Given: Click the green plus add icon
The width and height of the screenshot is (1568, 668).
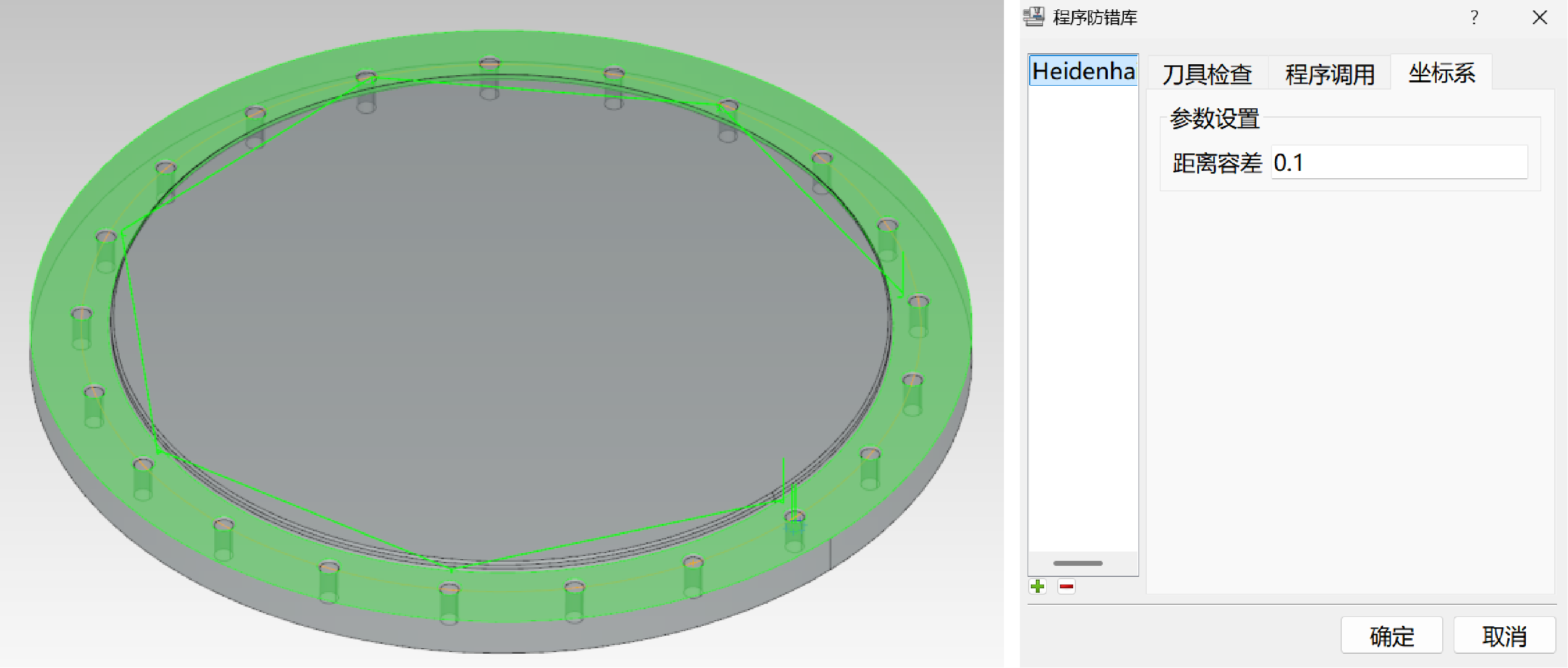Looking at the screenshot, I should [1038, 586].
